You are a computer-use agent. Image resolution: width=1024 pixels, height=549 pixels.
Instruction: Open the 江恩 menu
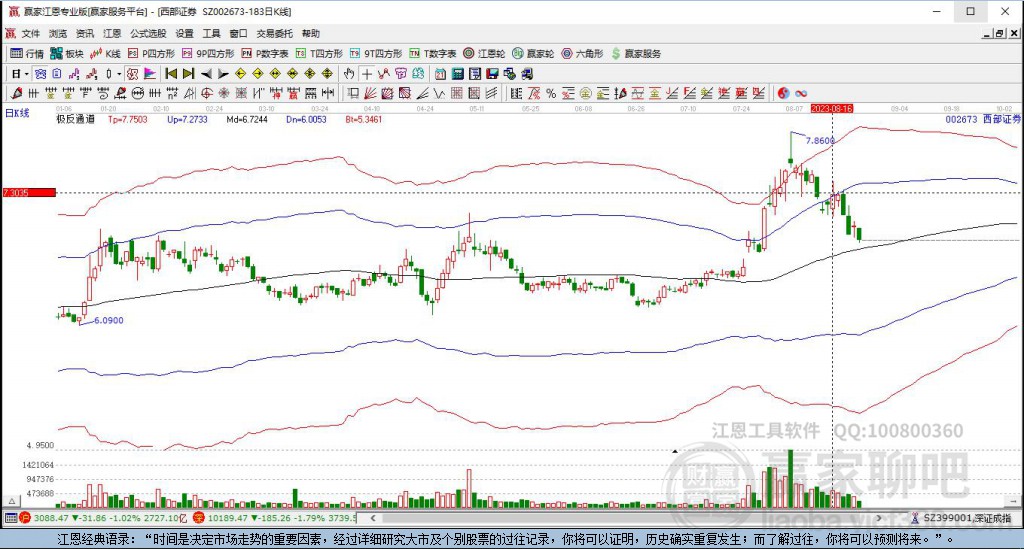[112, 33]
